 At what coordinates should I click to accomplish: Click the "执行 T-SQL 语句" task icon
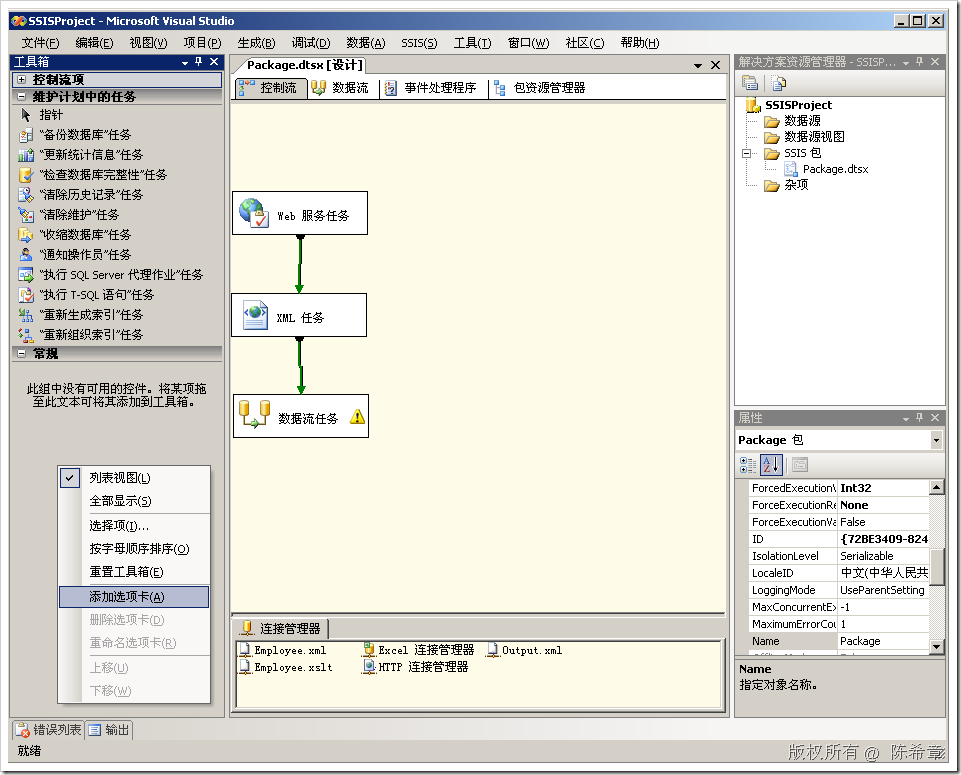pyautogui.click(x=26, y=295)
